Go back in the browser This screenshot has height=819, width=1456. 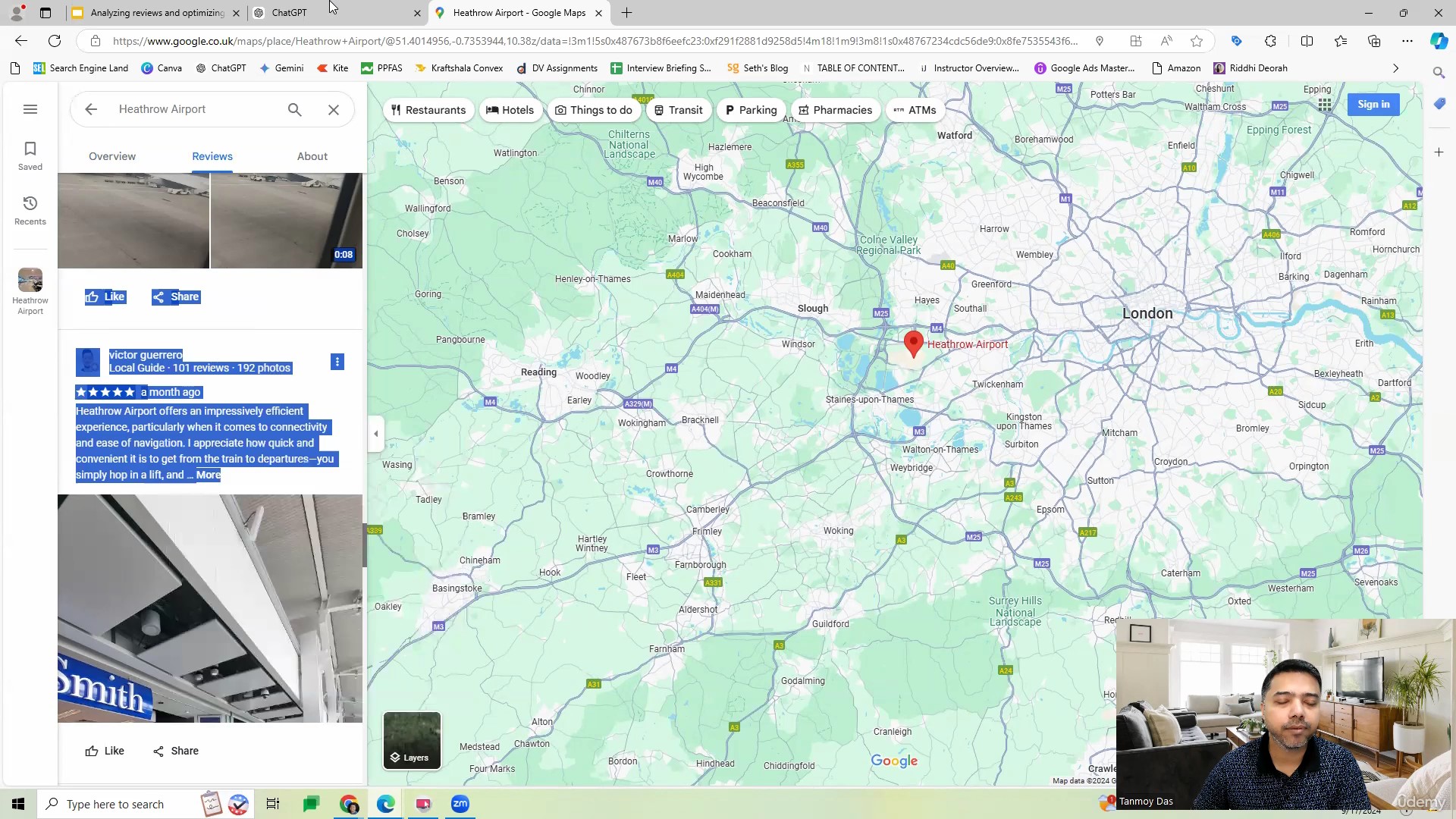[x=21, y=41]
